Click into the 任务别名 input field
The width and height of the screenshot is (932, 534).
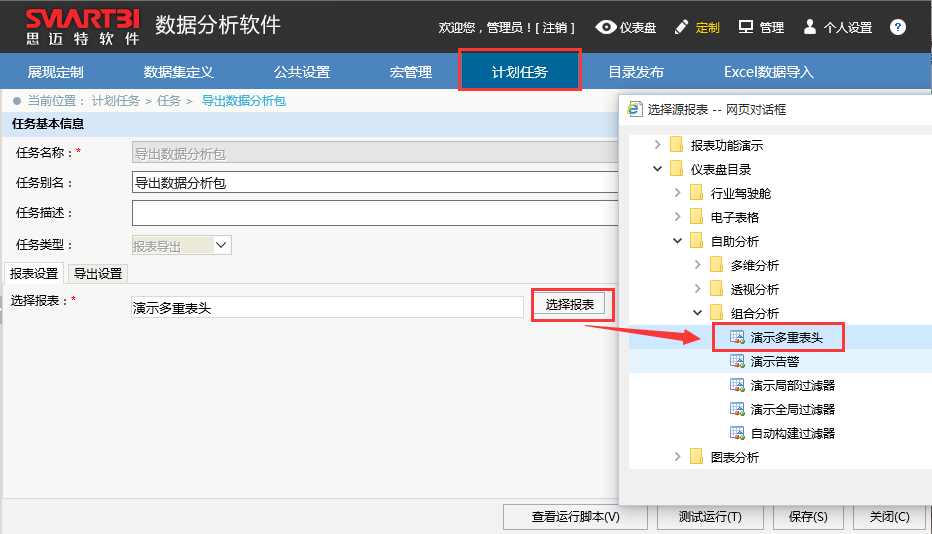click(375, 182)
